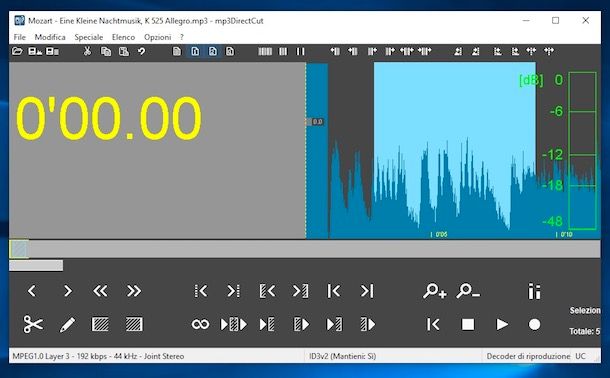Click the go-to-selection-end hatched bracket arrow
This screenshot has height=378, width=610.
[300, 291]
